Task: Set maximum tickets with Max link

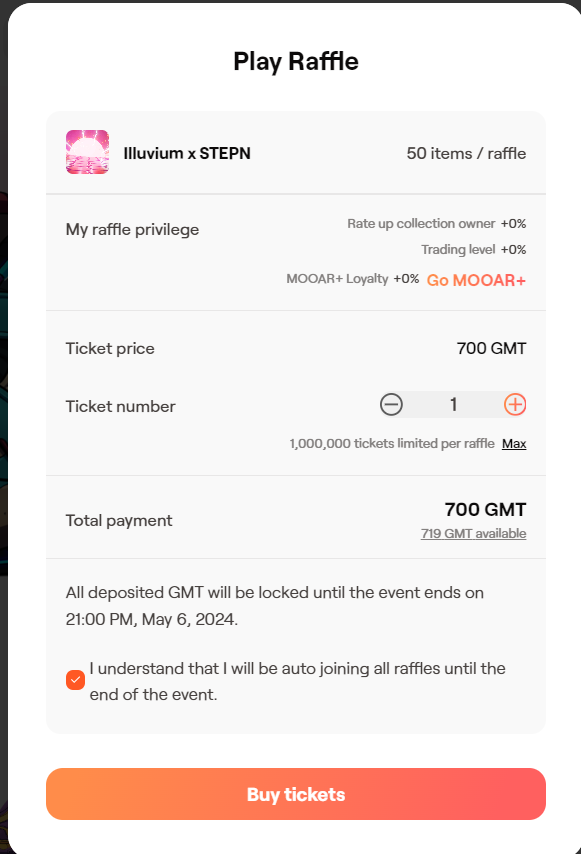Action: pos(514,444)
